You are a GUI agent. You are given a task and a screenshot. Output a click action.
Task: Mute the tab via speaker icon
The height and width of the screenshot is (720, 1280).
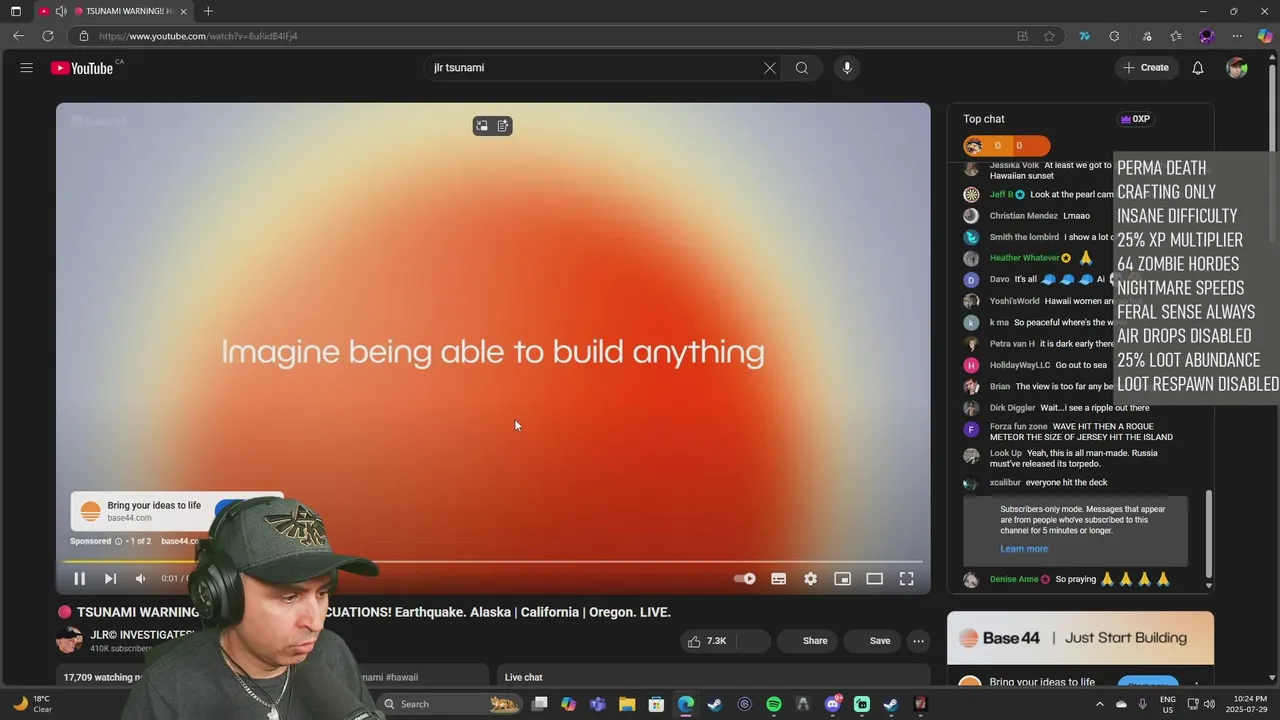(x=61, y=11)
